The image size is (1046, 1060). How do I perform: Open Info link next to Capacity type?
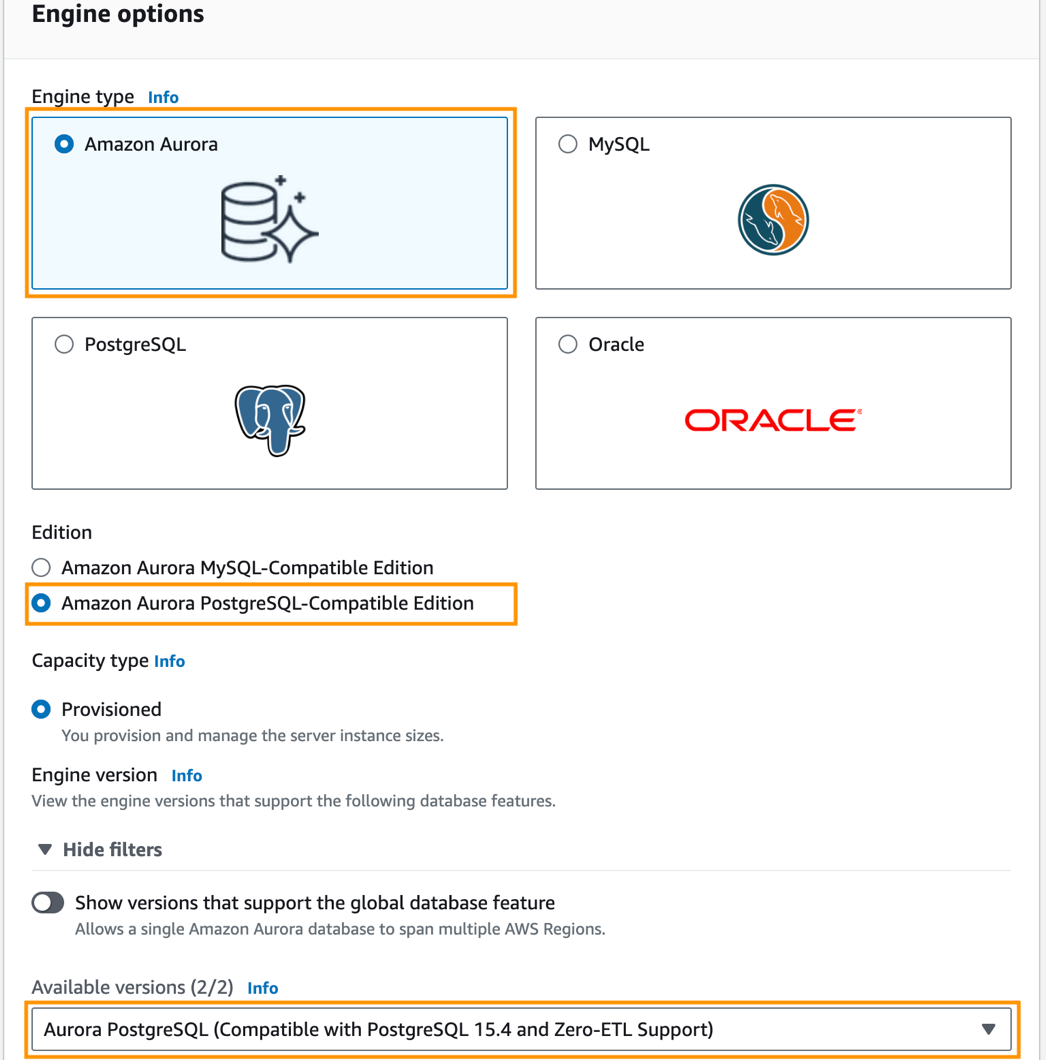169,661
